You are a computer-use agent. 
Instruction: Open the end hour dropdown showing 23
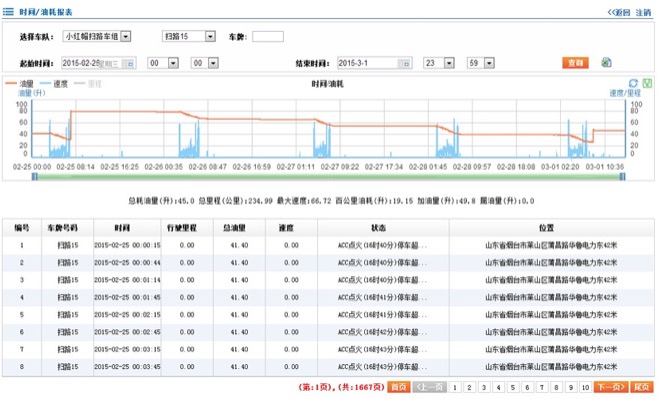pyautogui.click(x=449, y=63)
